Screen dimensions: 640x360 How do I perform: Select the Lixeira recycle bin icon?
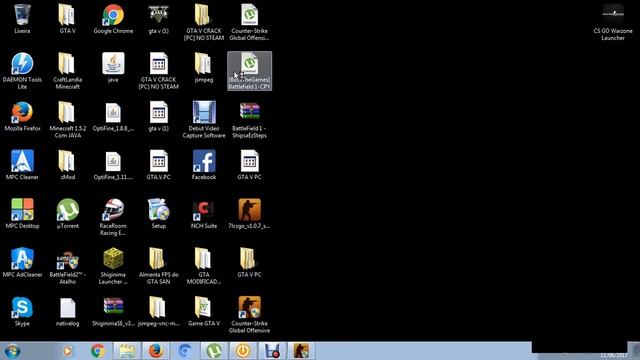tap(22, 19)
